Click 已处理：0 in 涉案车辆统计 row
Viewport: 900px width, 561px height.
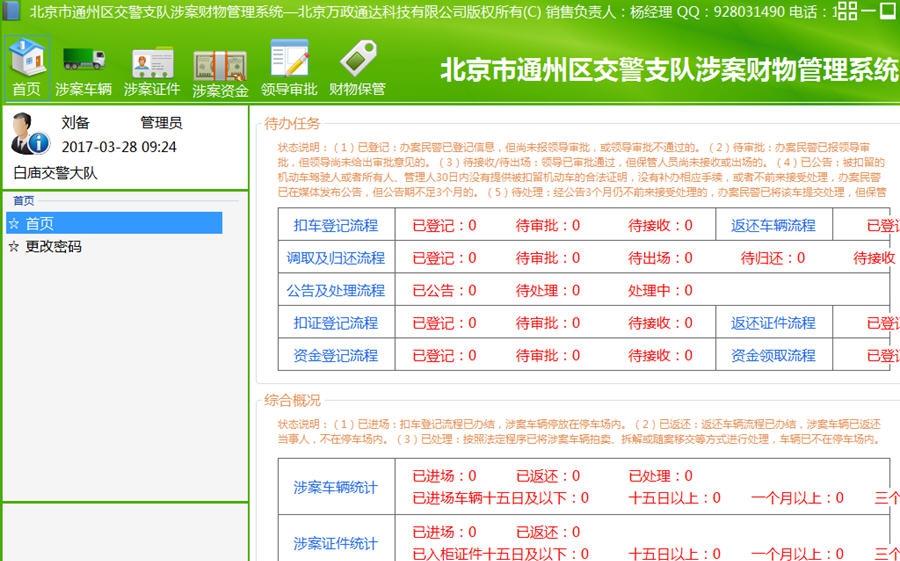coord(660,476)
